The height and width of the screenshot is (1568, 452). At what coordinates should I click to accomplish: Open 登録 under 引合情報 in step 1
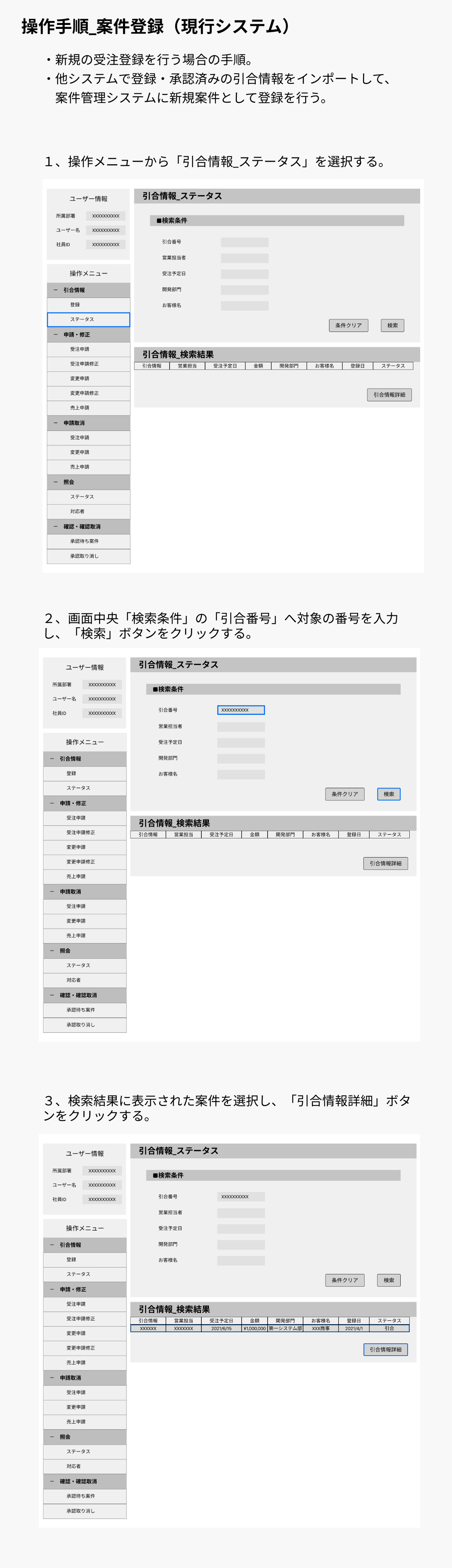click(x=88, y=305)
